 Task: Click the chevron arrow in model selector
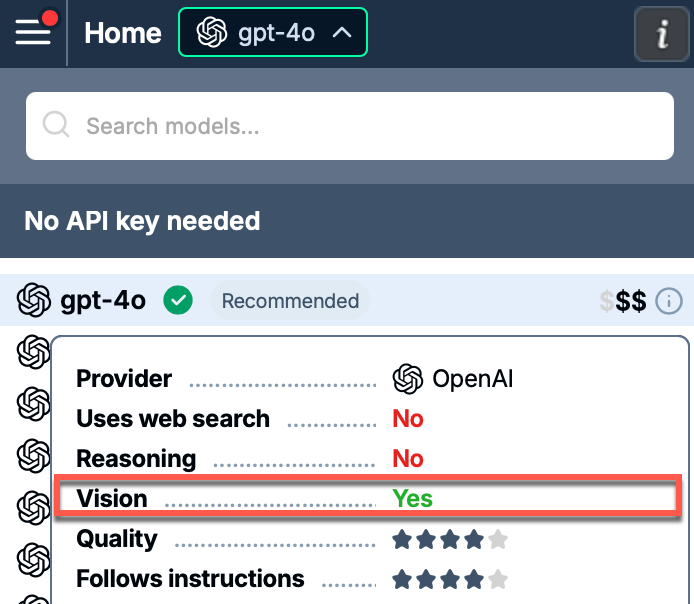click(x=342, y=32)
